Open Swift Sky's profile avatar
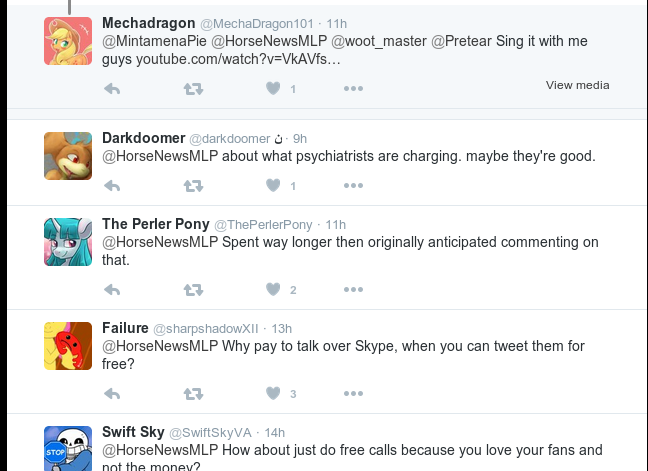648x471 pixels. 68,447
